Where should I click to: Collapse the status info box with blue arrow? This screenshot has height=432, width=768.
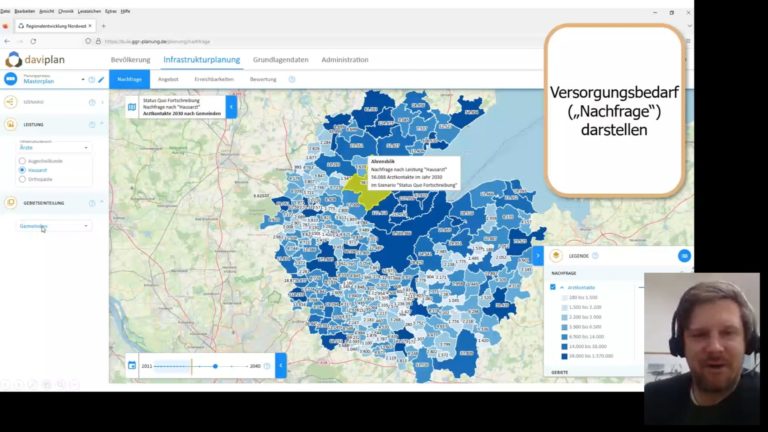(x=231, y=107)
